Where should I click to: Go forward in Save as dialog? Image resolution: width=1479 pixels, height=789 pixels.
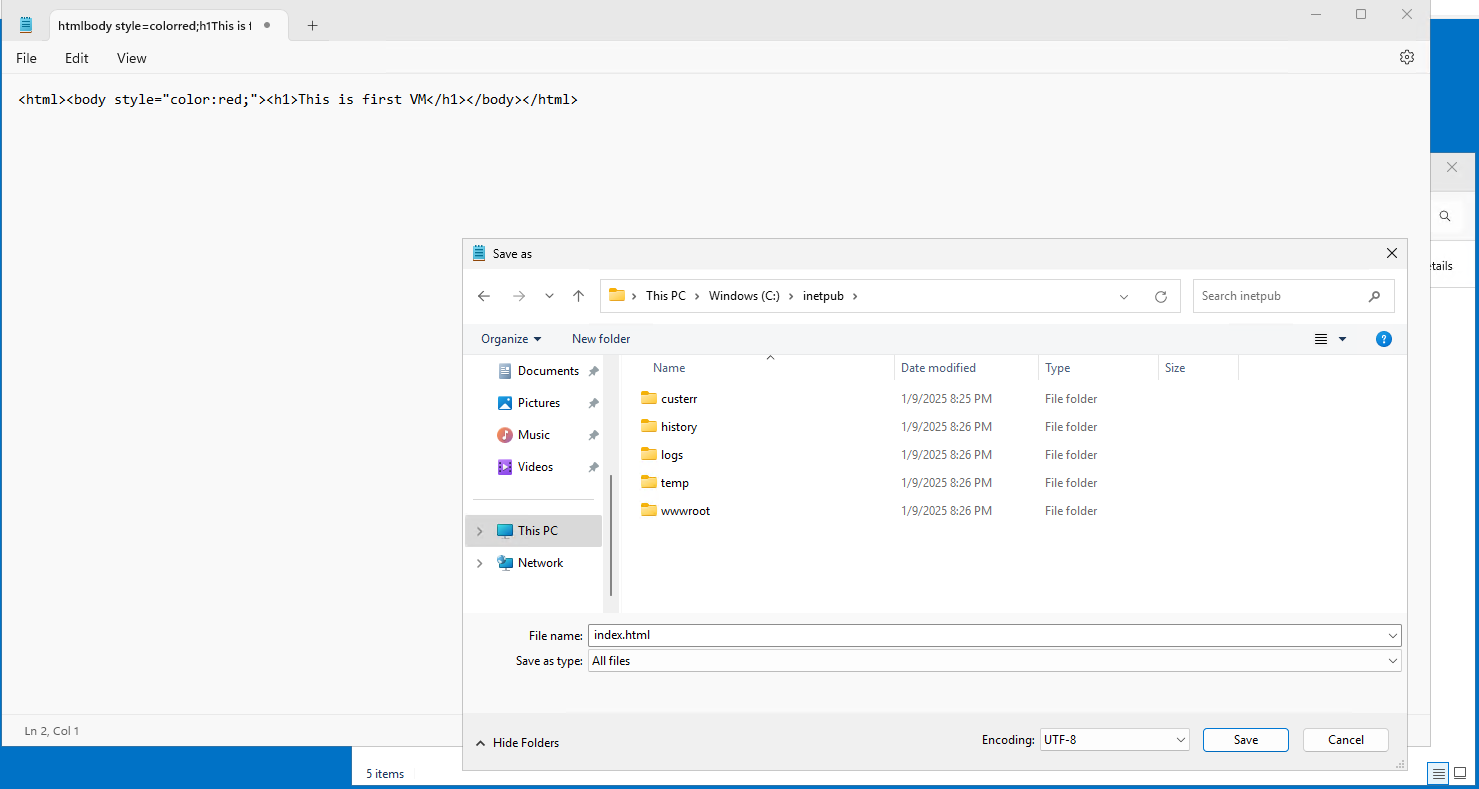[x=518, y=296]
